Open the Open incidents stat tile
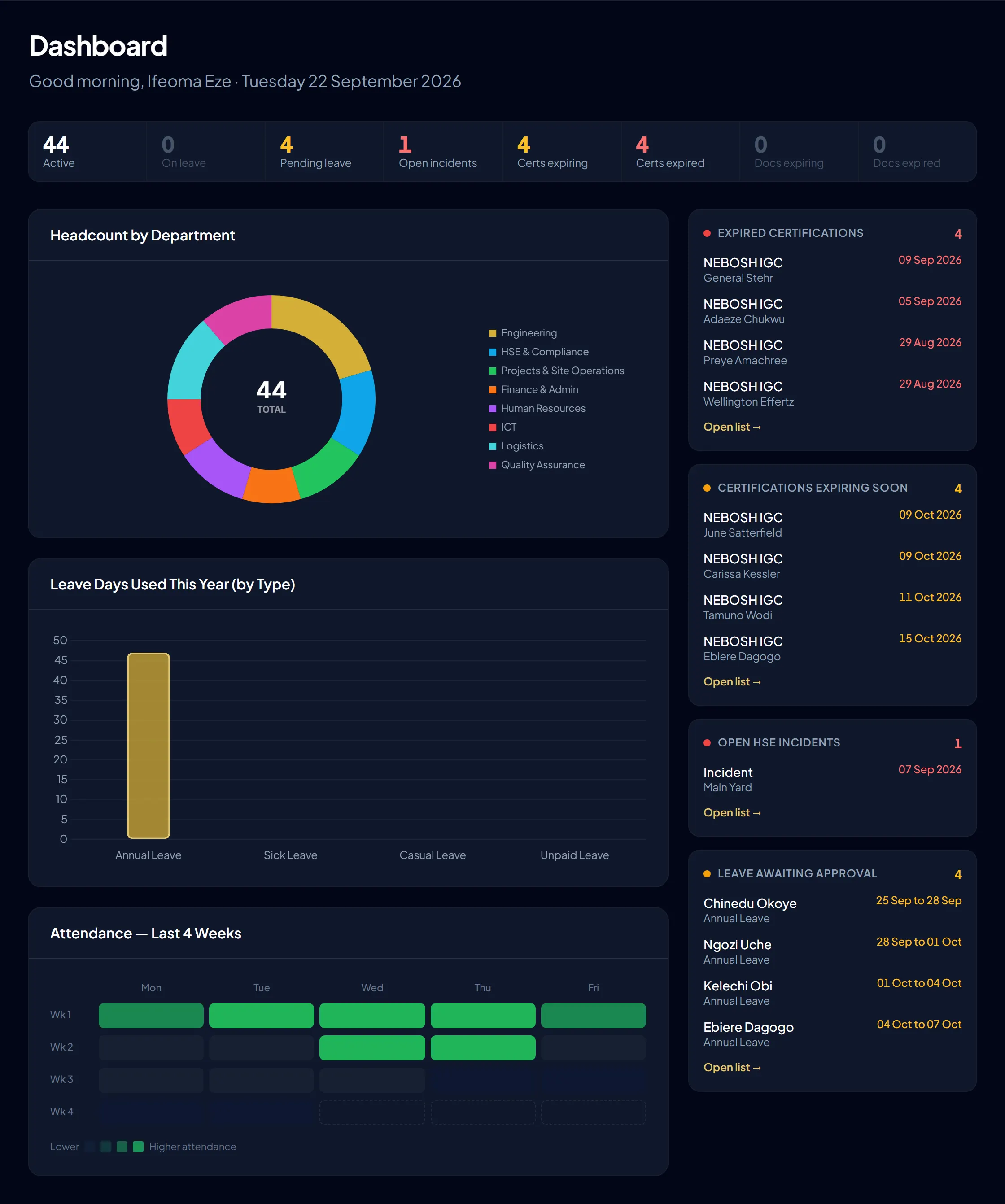This screenshot has height=1204, width=1005. coord(443,151)
